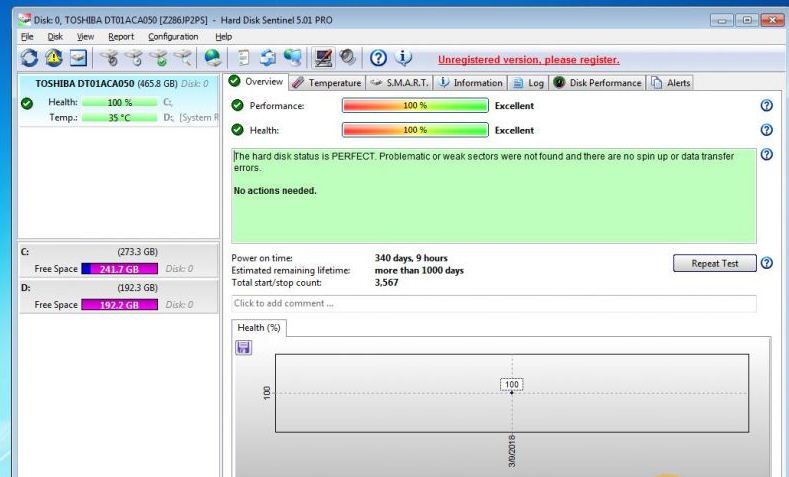Switch to the Information tab

(470, 83)
